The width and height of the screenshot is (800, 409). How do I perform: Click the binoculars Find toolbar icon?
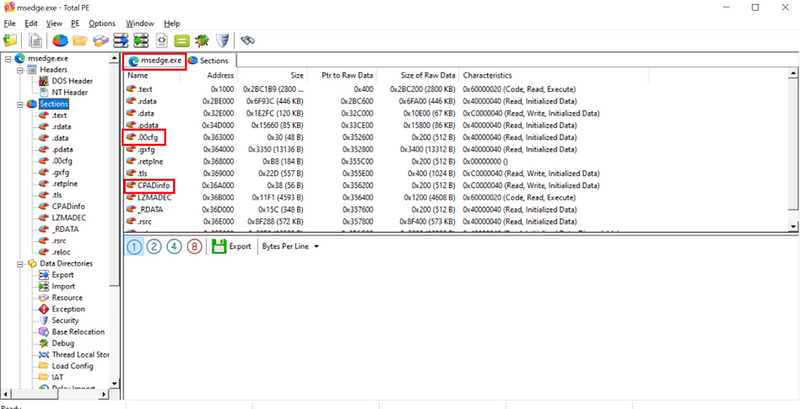tap(248, 40)
